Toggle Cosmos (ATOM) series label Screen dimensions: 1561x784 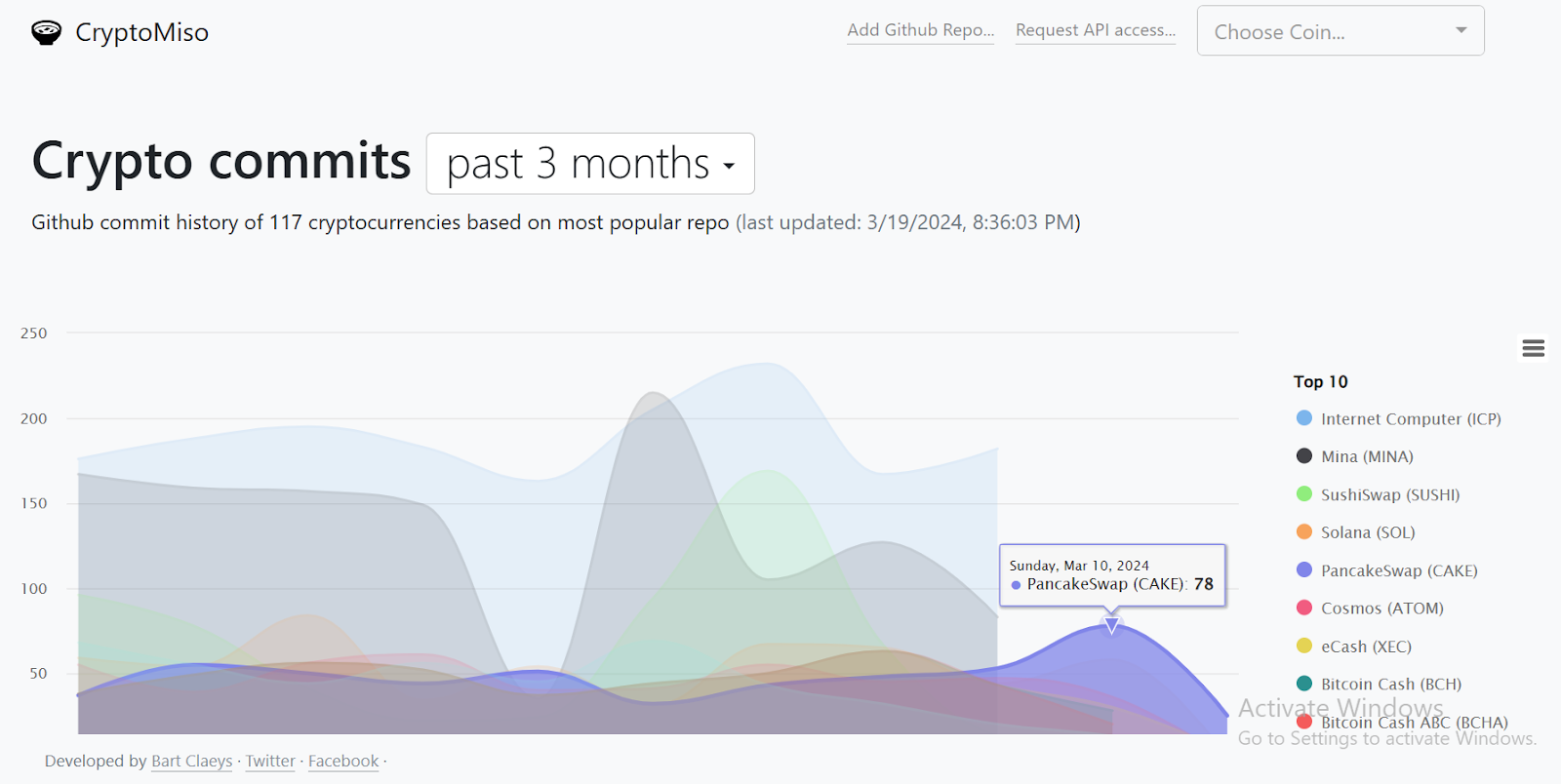(x=1382, y=609)
